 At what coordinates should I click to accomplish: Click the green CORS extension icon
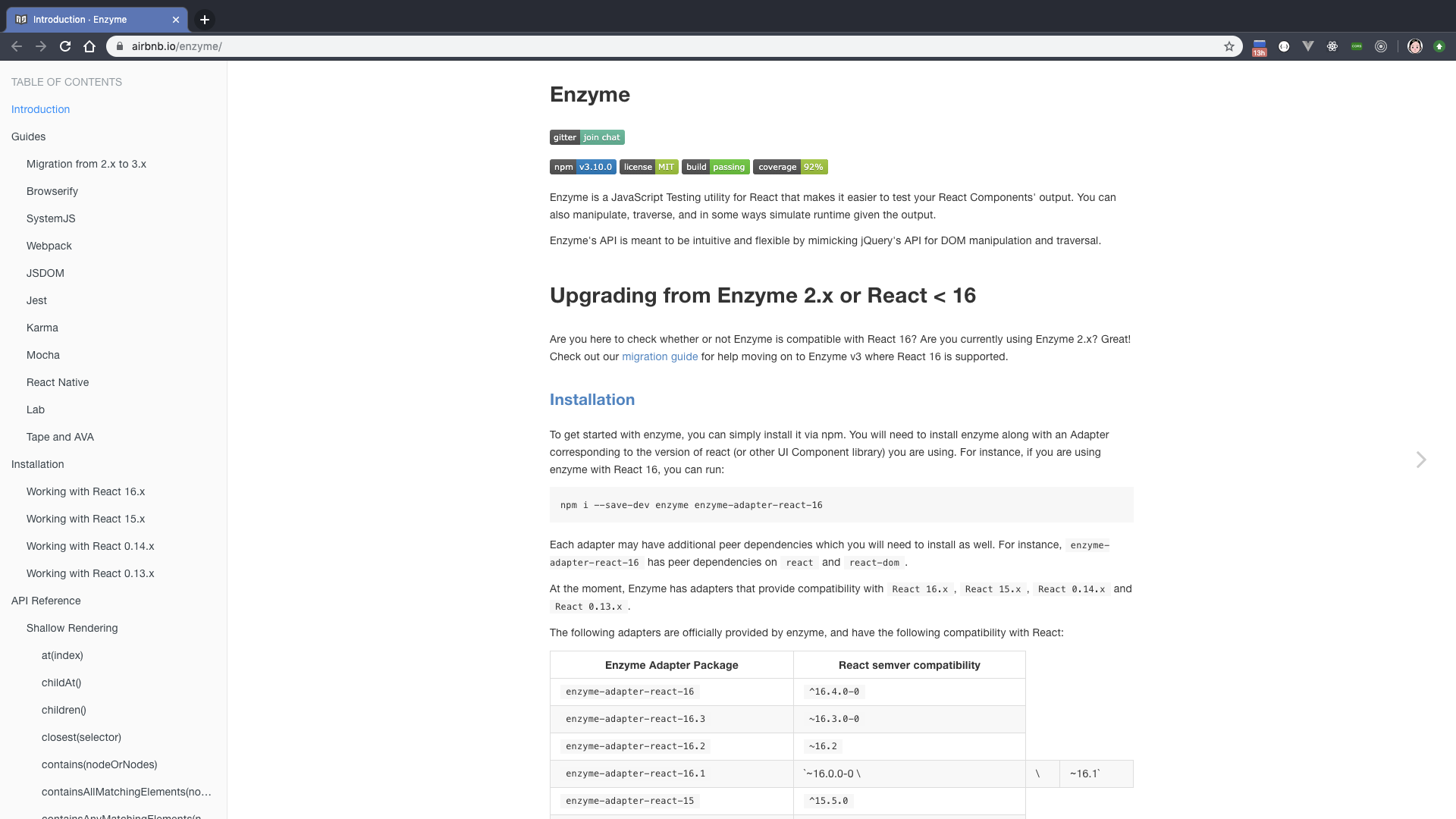1357,46
